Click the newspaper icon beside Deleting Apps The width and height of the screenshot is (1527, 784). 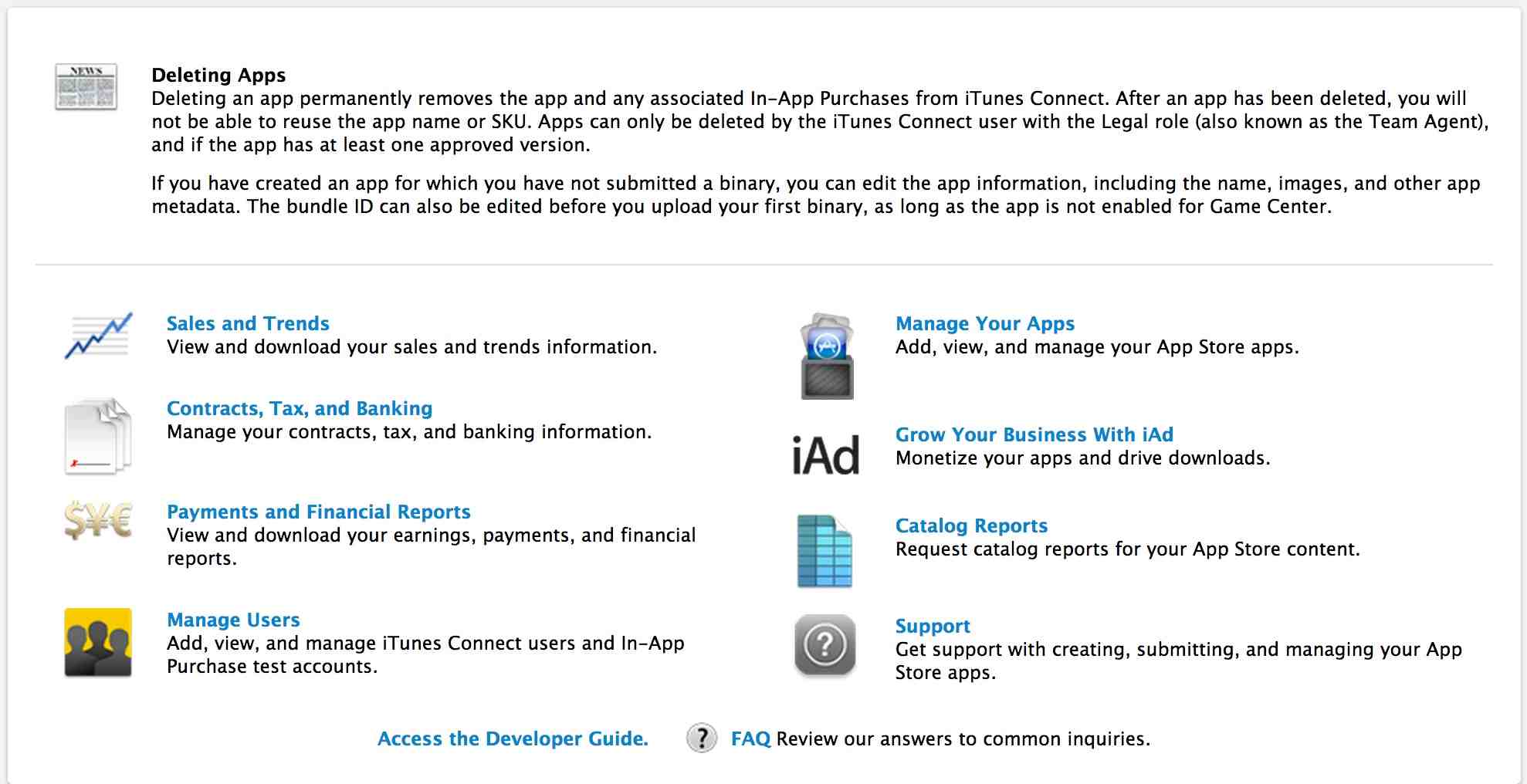(x=86, y=86)
